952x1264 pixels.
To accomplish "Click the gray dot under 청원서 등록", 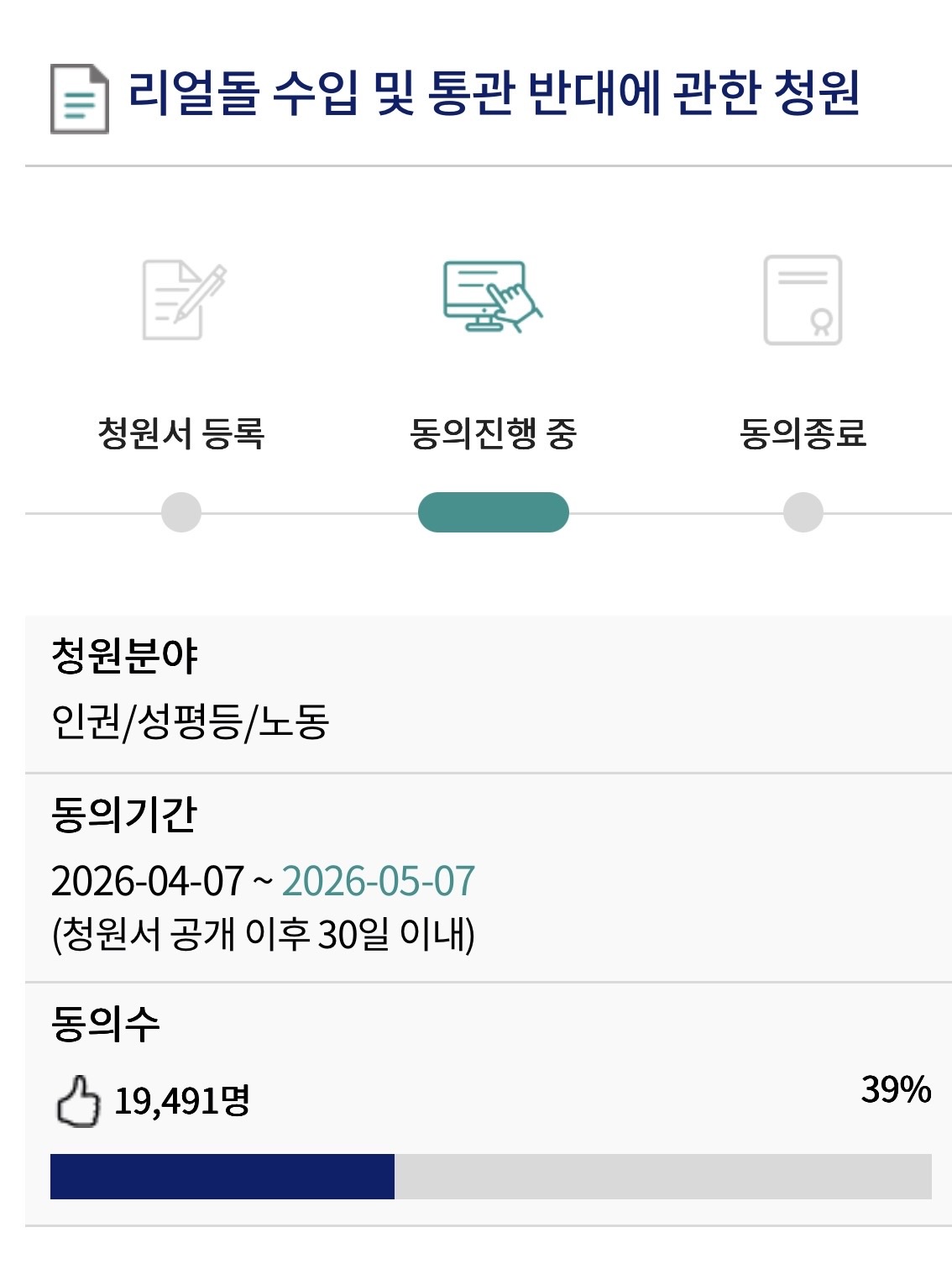I will tap(181, 512).
